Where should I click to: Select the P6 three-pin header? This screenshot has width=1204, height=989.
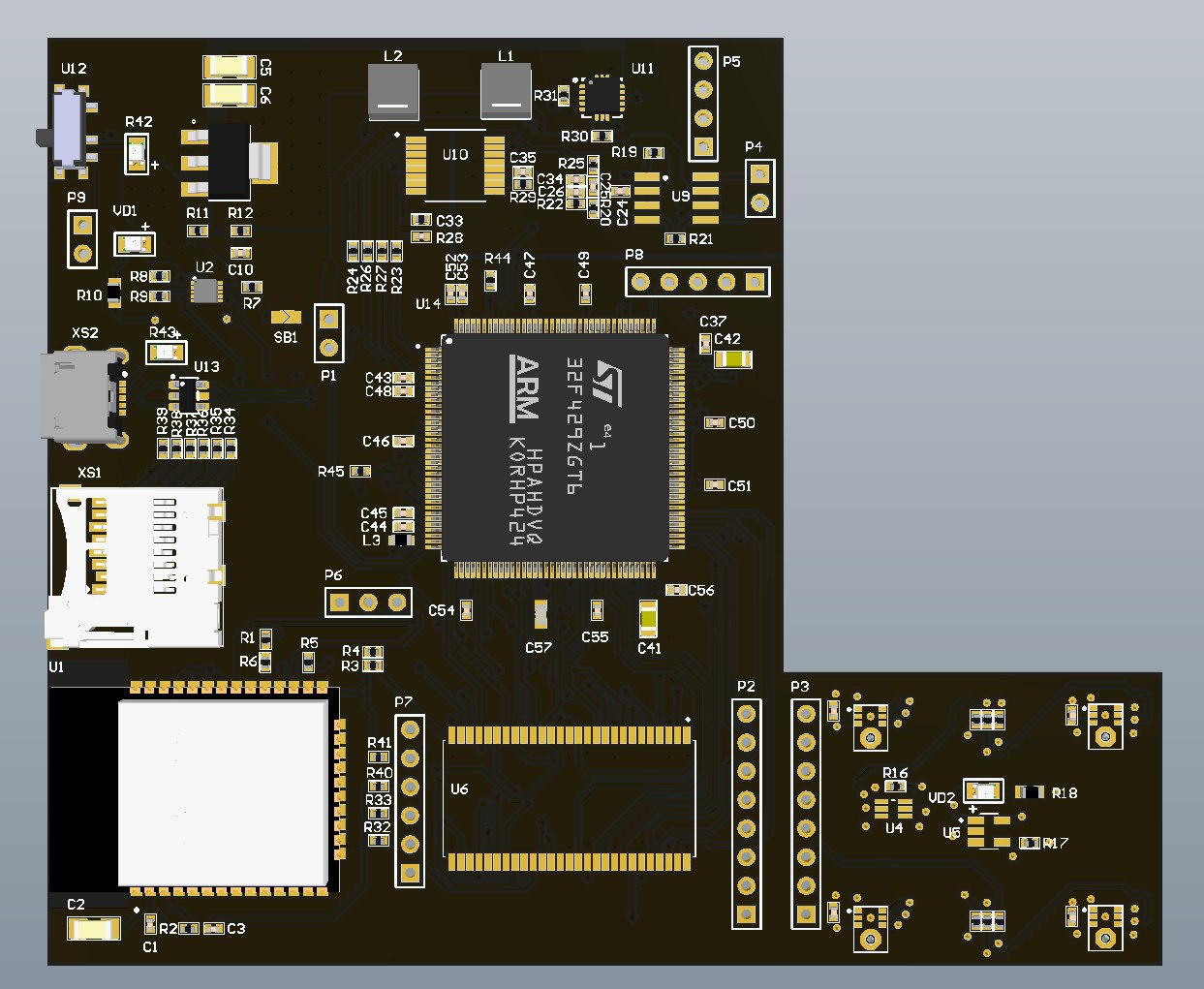368,603
